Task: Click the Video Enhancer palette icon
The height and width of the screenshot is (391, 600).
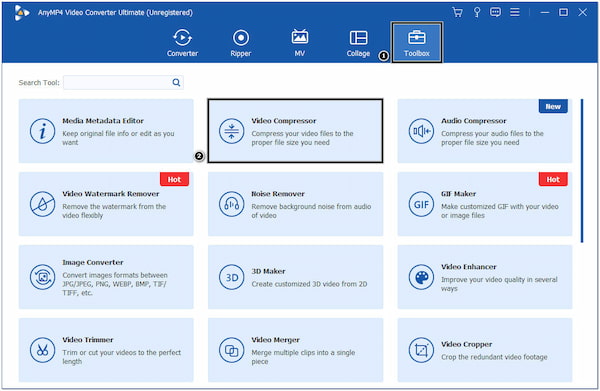Action: [421, 277]
